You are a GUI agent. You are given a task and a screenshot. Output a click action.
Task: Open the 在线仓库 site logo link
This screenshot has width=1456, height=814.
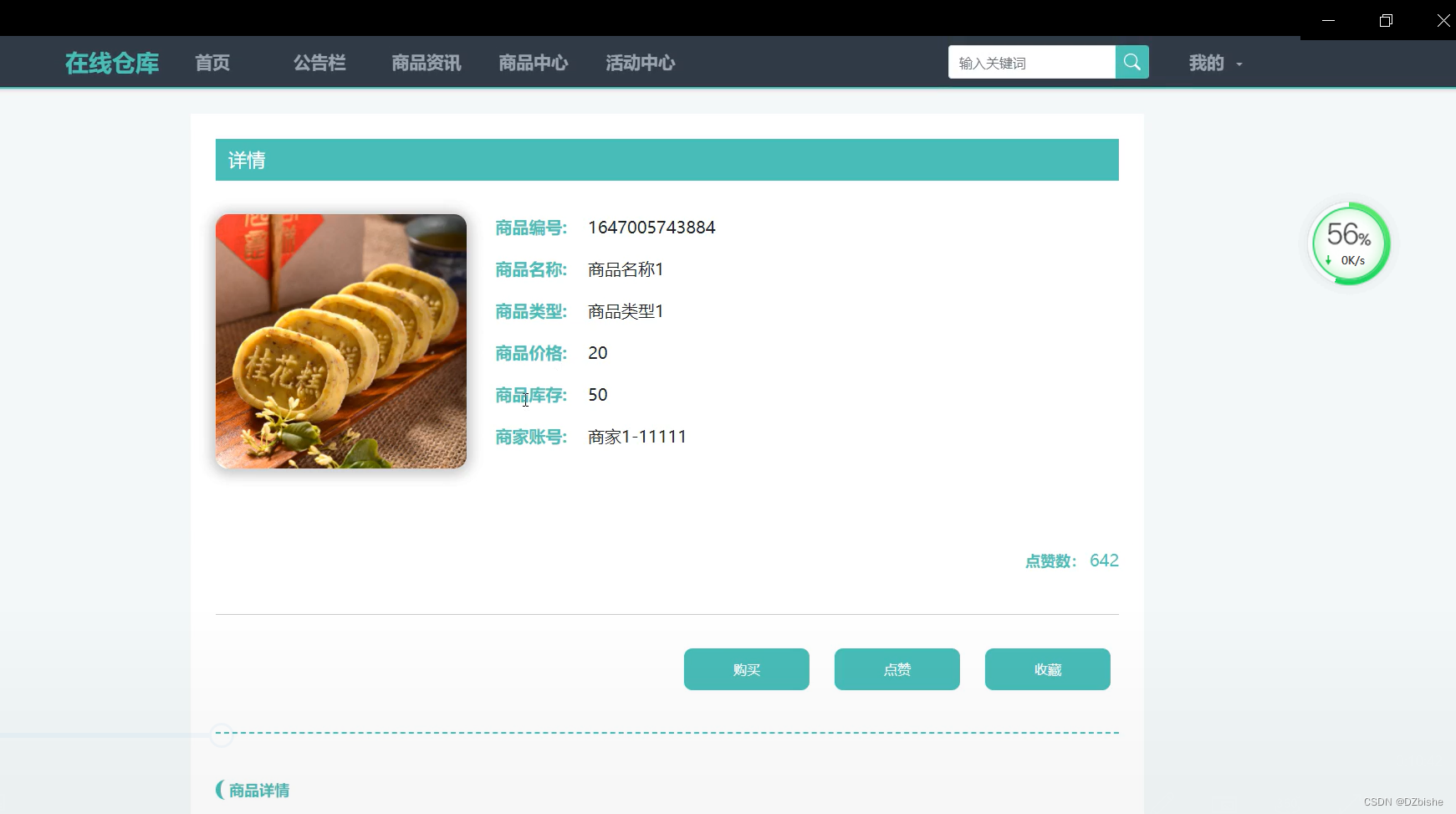click(112, 63)
